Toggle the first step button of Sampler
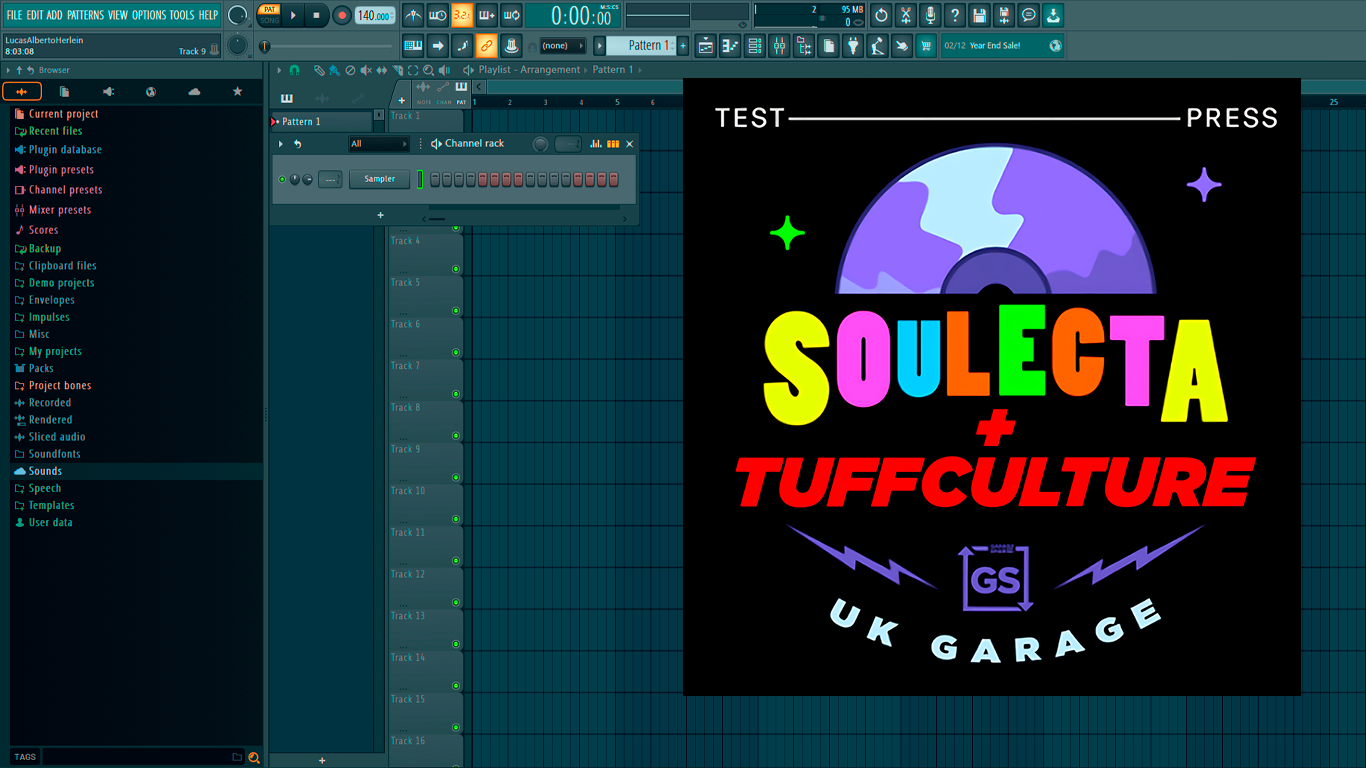 (x=435, y=179)
